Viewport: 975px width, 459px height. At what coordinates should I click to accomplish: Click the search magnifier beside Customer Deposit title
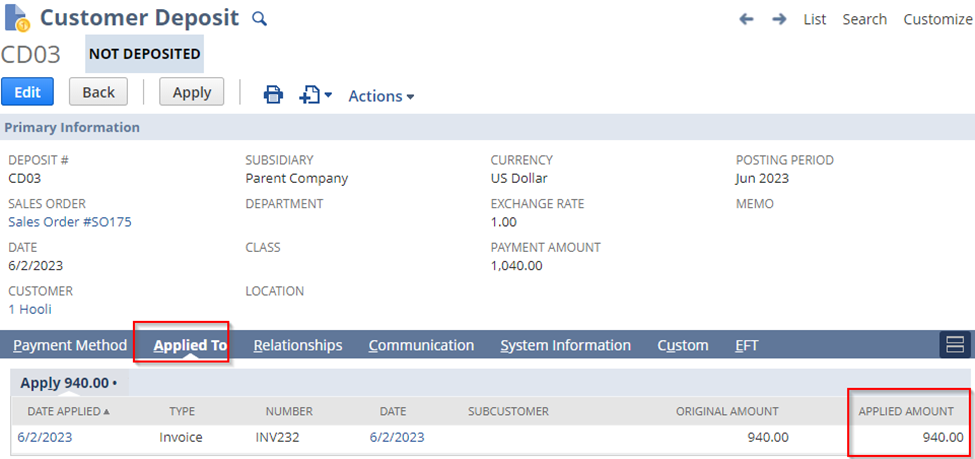pos(259,19)
